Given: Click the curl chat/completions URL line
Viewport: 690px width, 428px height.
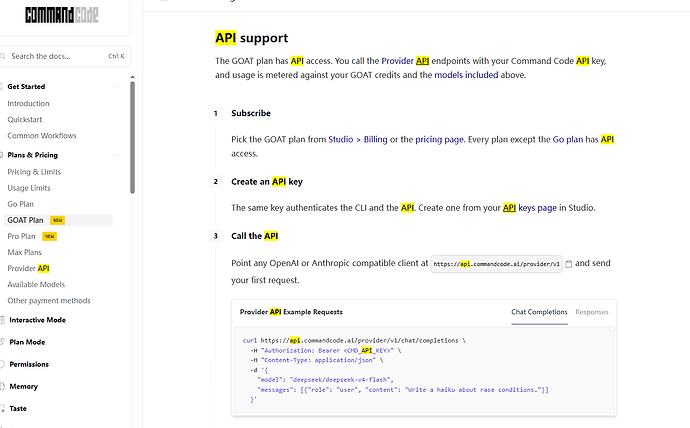Looking at the screenshot, I should point(354,340).
